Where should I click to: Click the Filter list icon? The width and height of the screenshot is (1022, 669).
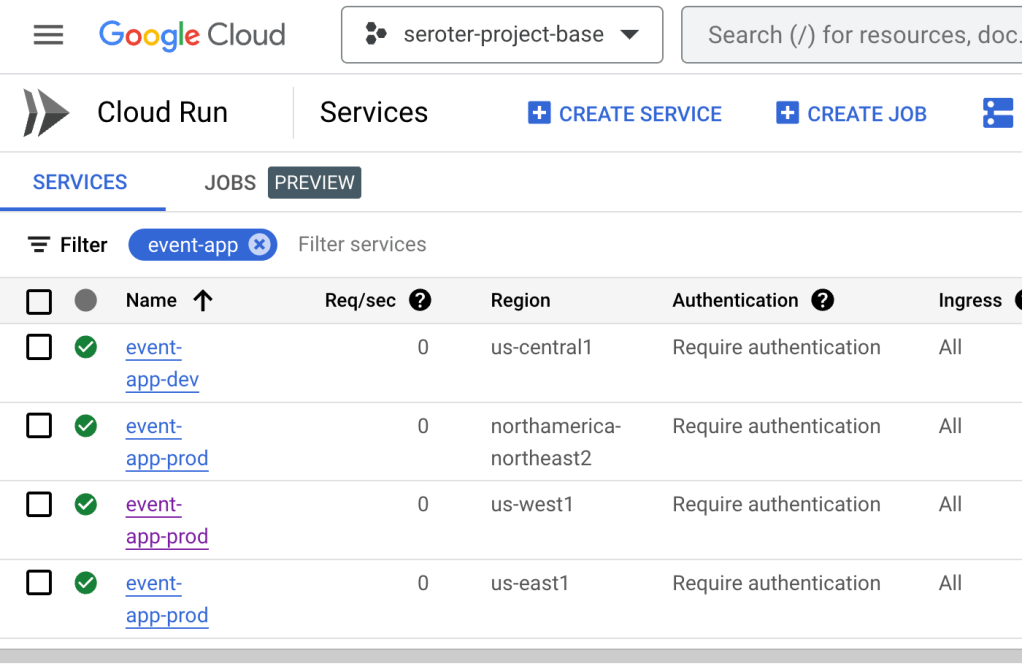pos(39,245)
